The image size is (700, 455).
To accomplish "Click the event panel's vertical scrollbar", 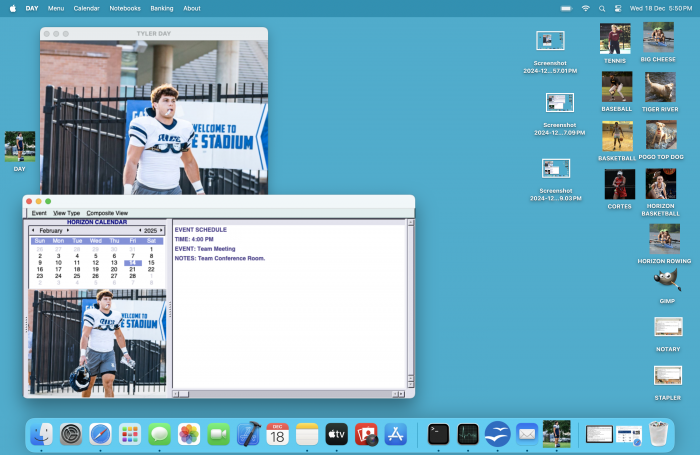I will (x=410, y=300).
